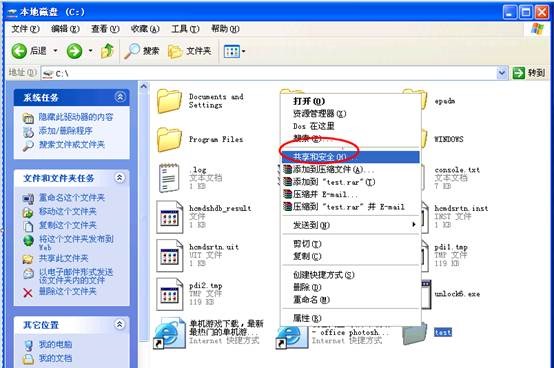
Task: Select the Program Files folder icon
Action: [x=169, y=140]
